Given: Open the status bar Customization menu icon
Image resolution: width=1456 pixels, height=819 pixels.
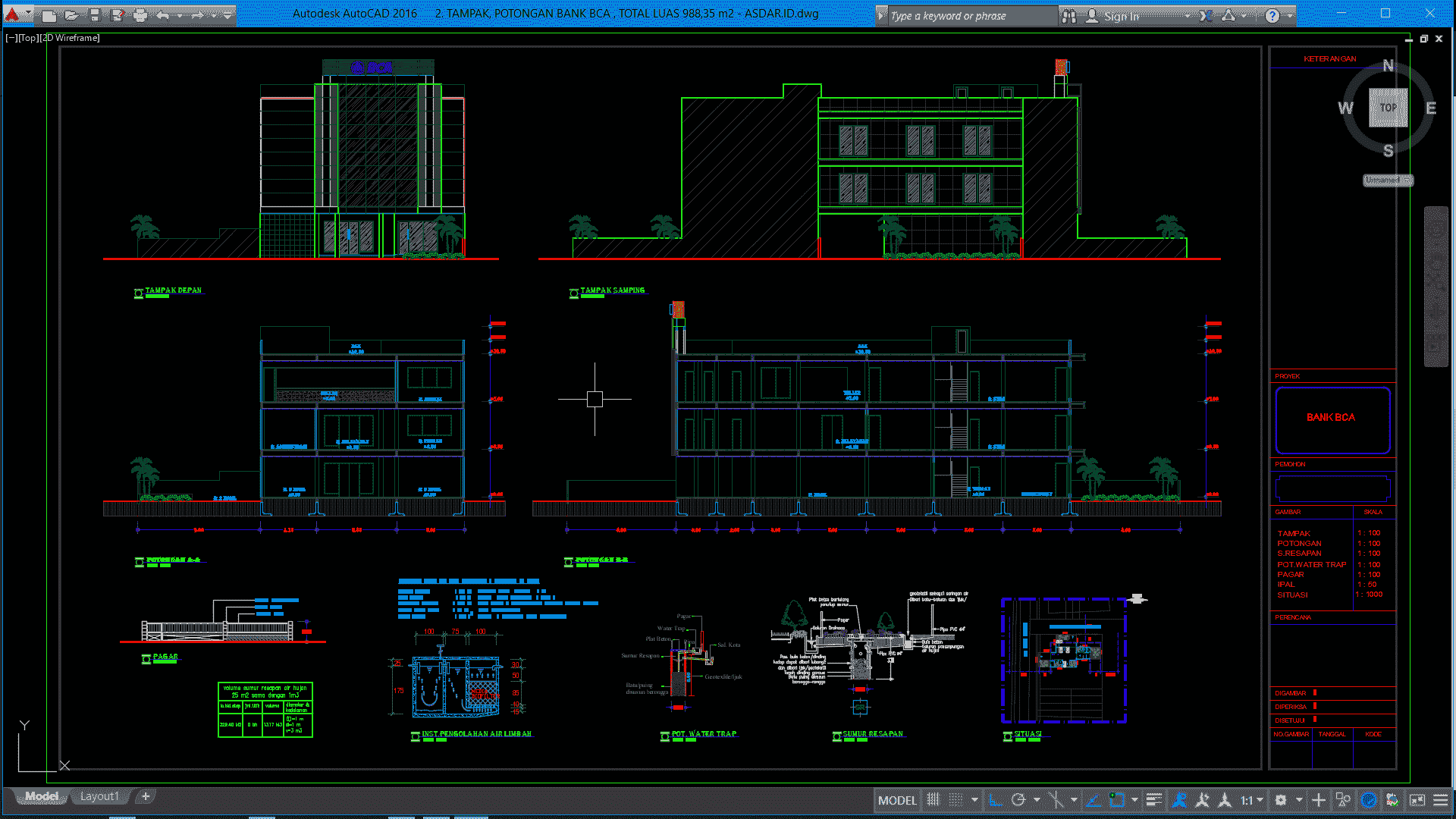Looking at the screenshot, I should click(1441, 799).
